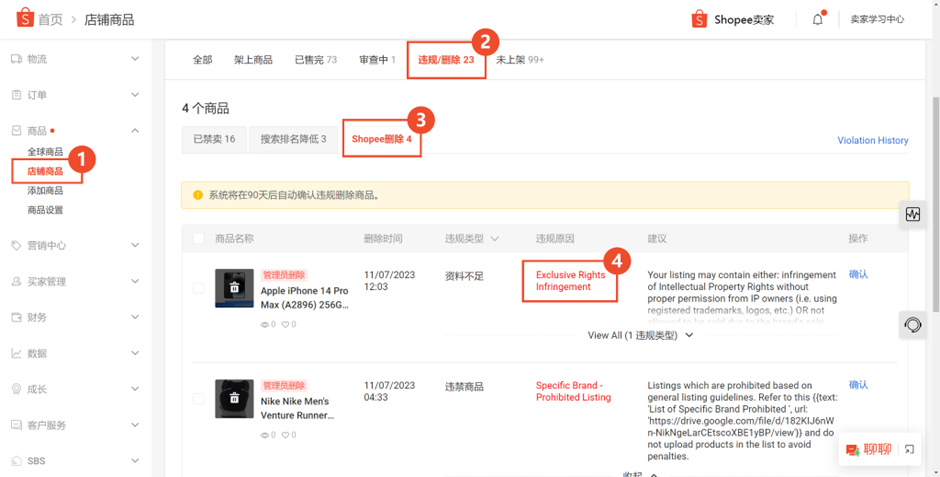Expand View All (1 违规类型)

(640, 336)
